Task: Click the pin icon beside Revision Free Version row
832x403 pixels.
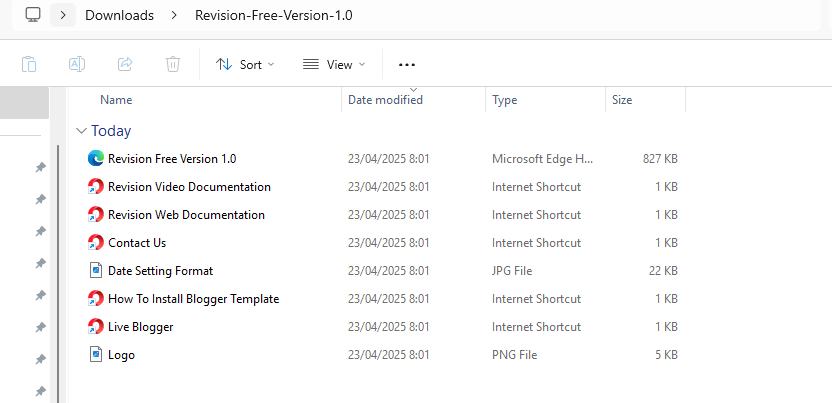Action: coord(40,168)
